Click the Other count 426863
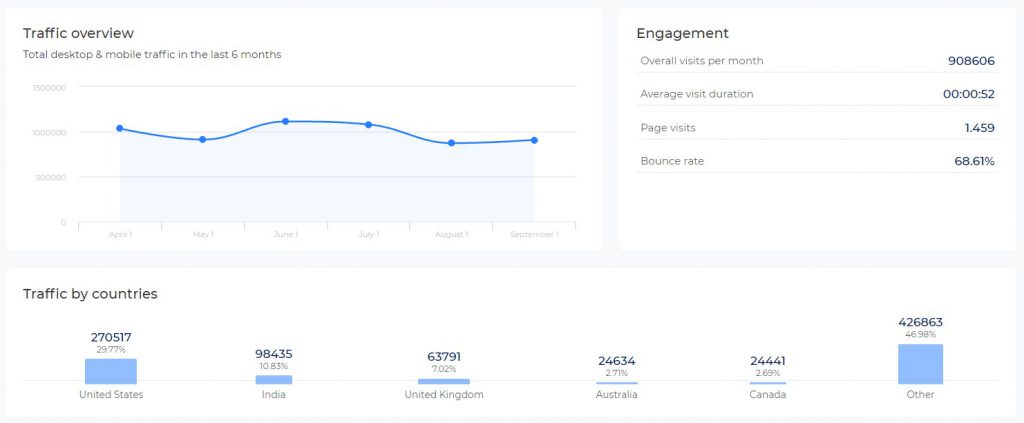This screenshot has width=1024, height=423. point(920,322)
